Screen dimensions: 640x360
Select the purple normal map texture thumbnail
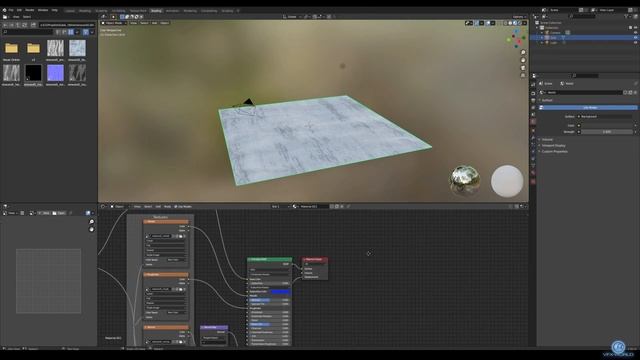(x=55, y=73)
